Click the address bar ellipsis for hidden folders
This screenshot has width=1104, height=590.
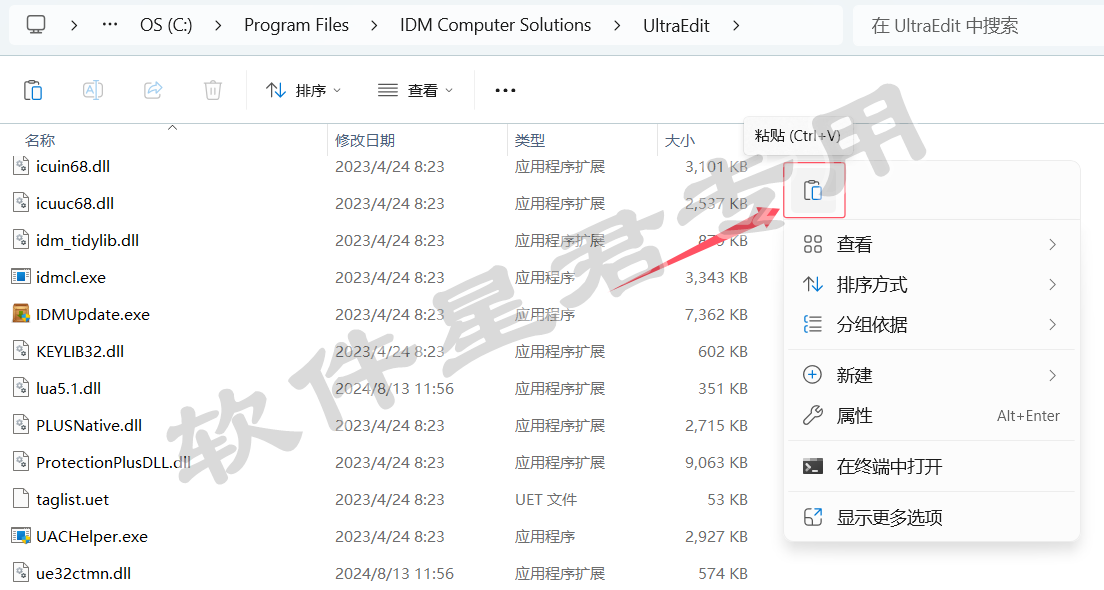click(110, 25)
